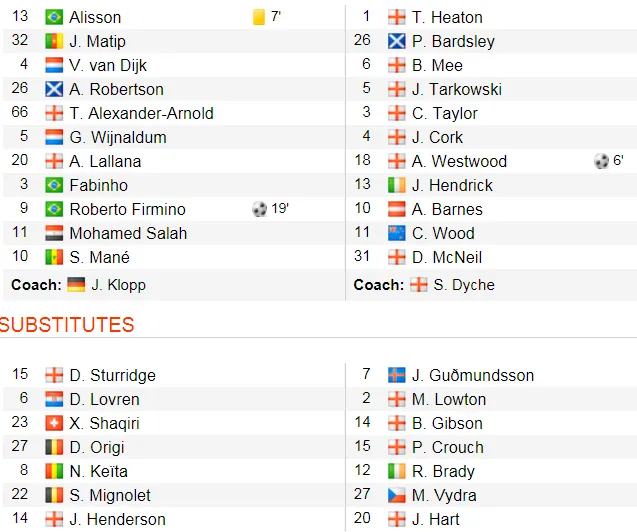Click the German flag next to J. Klopp
Image resolution: width=637 pixels, height=532 pixels.
[x=76, y=285]
